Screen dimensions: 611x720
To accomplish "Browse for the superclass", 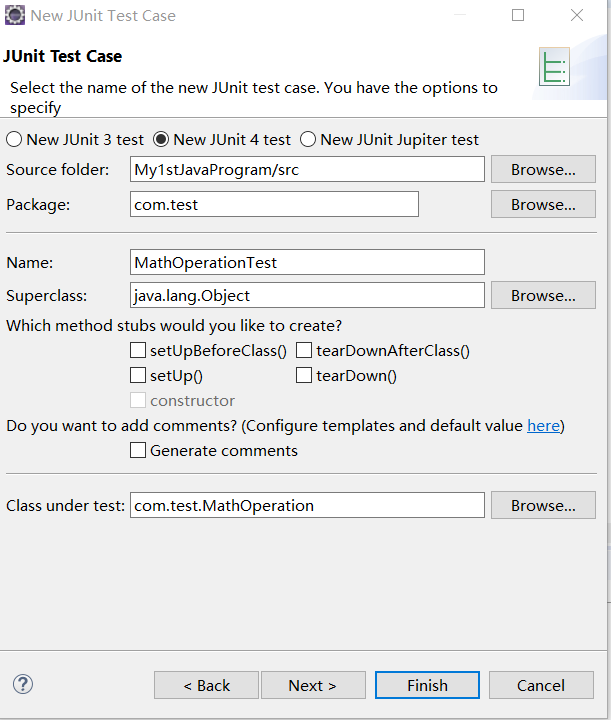I will pos(543,296).
